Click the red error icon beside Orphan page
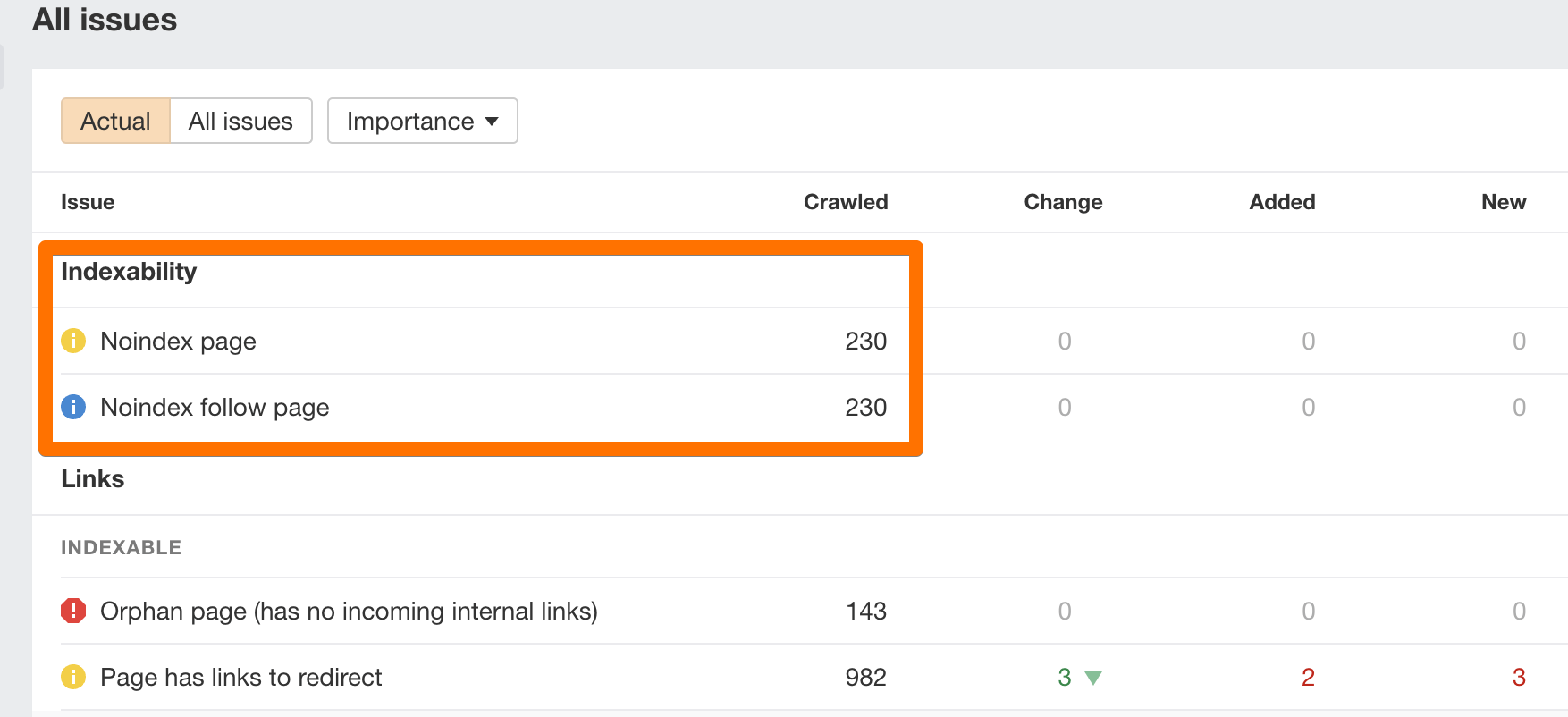Viewport: 1568px width, 717px height. coord(73,611)
